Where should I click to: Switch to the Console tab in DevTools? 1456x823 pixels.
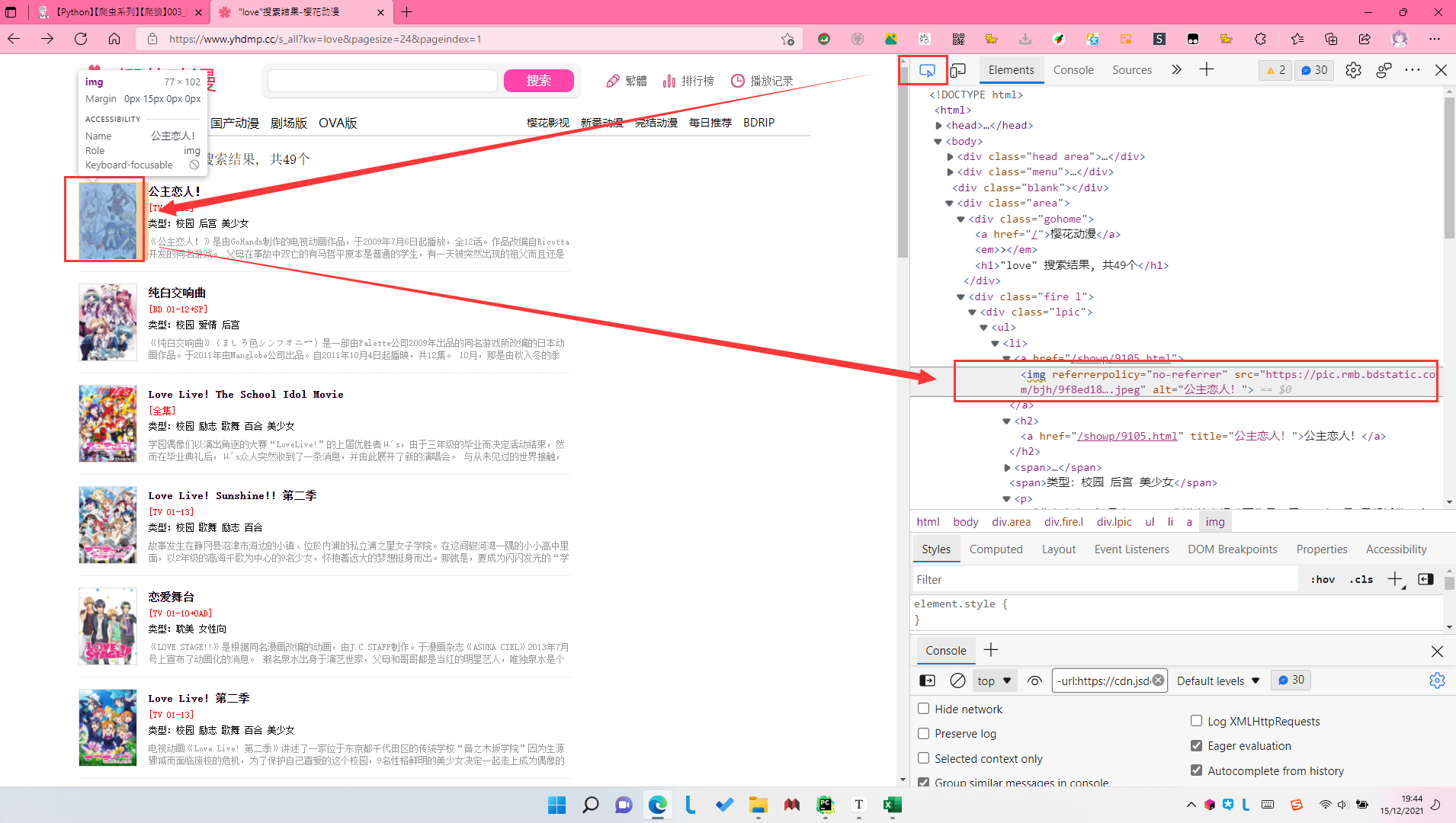click(x=1073, y=70)
